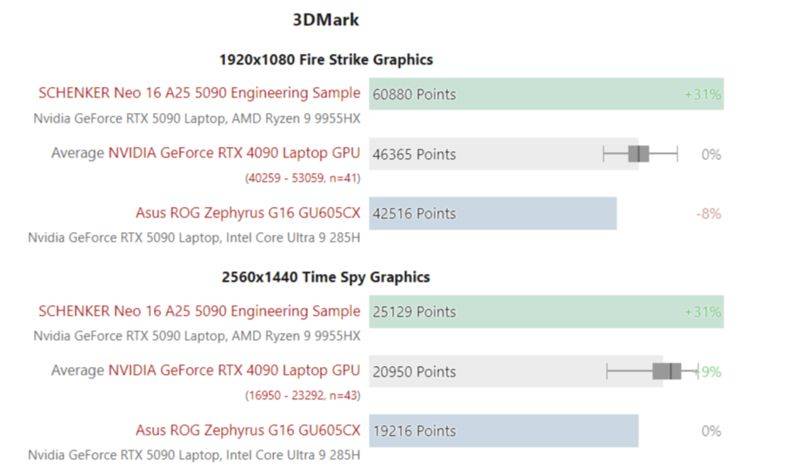Open Average RTX 4090 Laptop GPU link under Fire Strike

(x=234, y=153)
